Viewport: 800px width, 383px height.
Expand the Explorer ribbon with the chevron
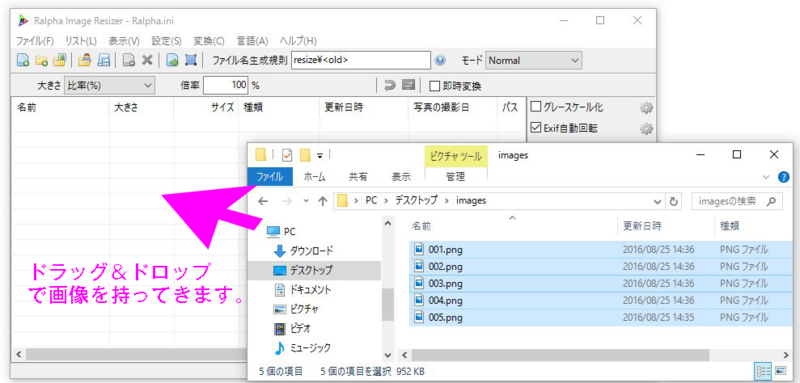tap(765, 177)
